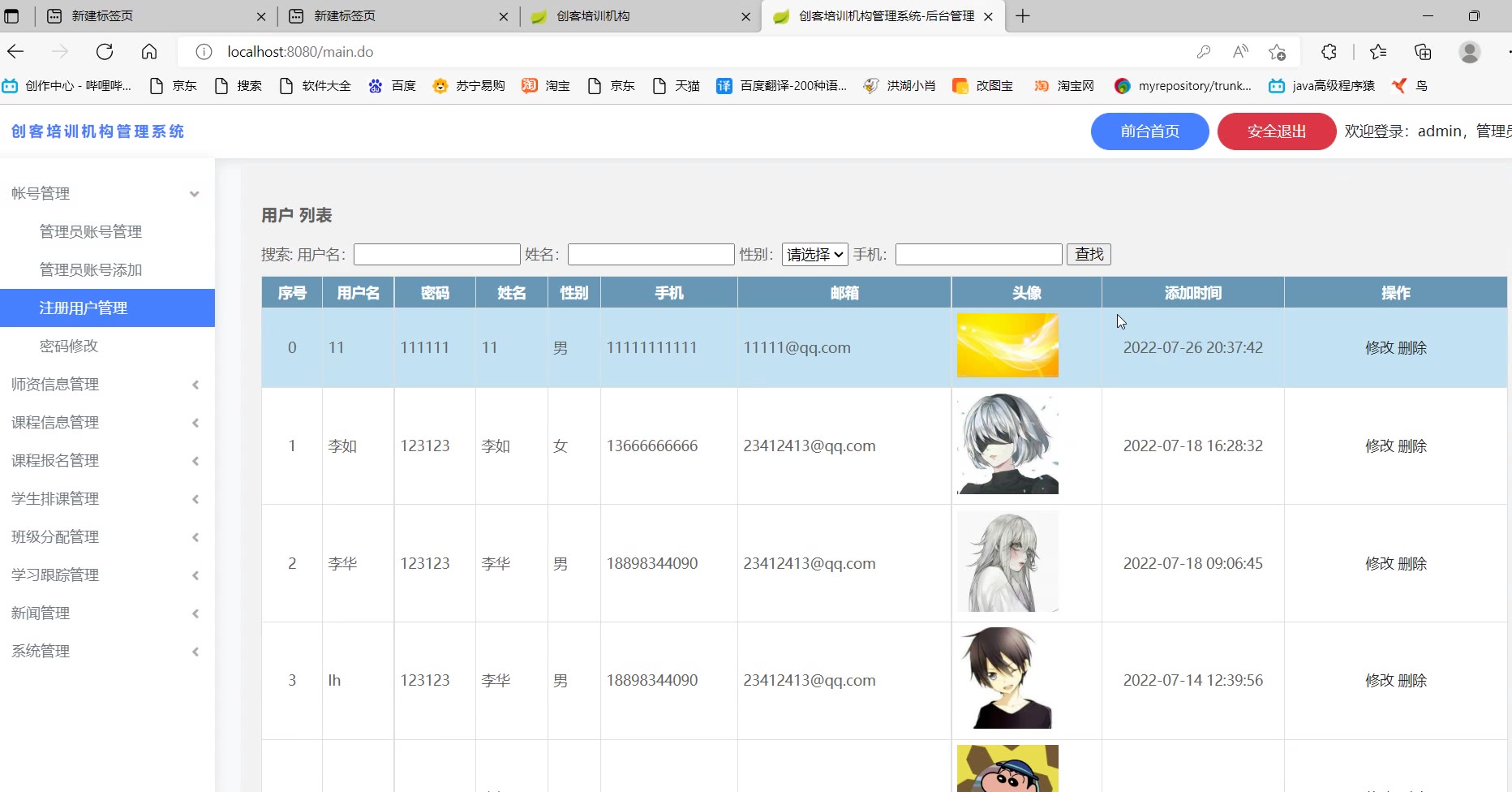Open saved password key icon
Screen dimensions: 1512x792
click(1204, 52)
